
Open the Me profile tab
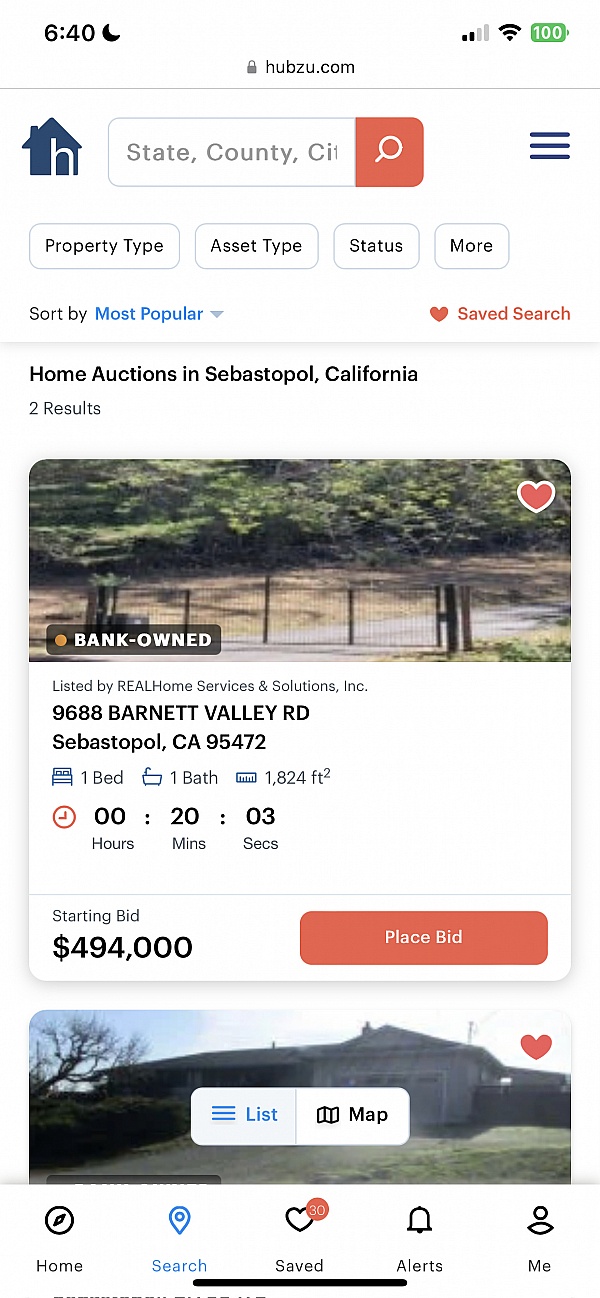tap(539, 1221)
